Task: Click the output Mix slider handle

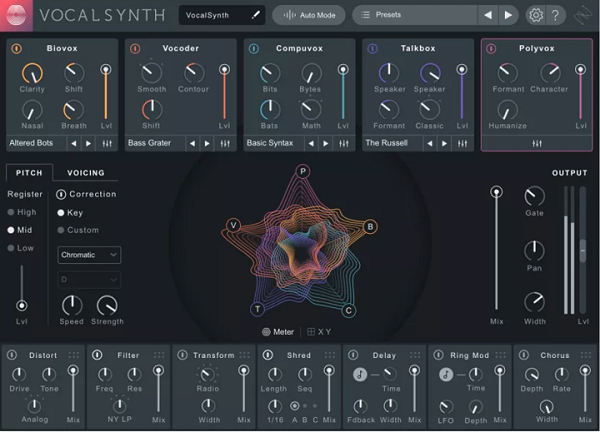Action: click(495, 192)
